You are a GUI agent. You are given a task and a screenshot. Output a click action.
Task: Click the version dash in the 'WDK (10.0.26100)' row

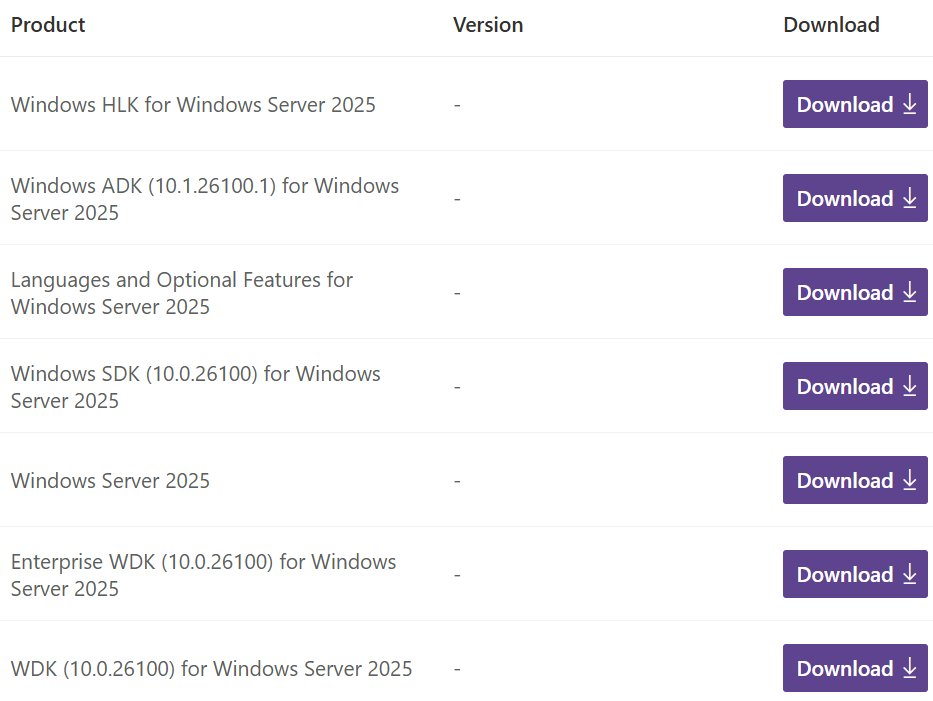(x=457, y=669)
